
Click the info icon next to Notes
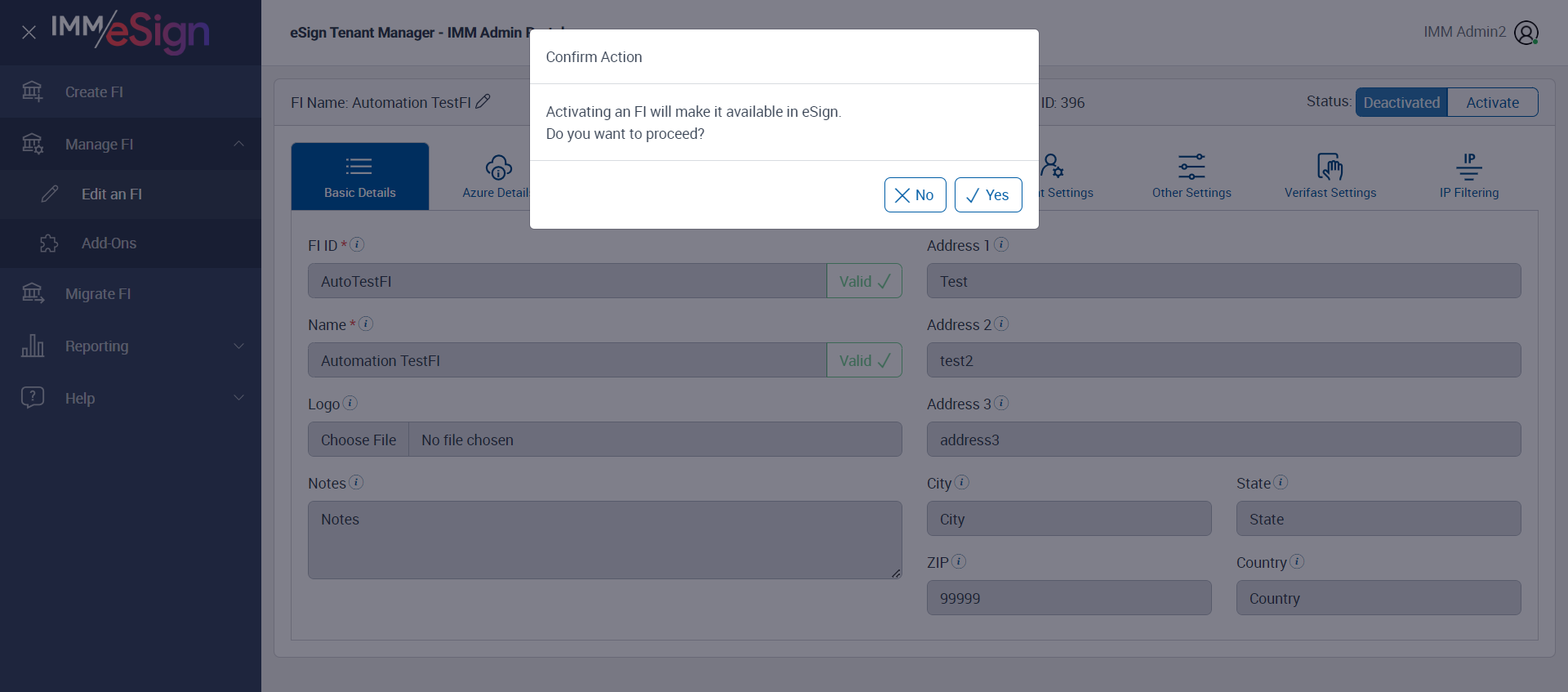[356, 482]
